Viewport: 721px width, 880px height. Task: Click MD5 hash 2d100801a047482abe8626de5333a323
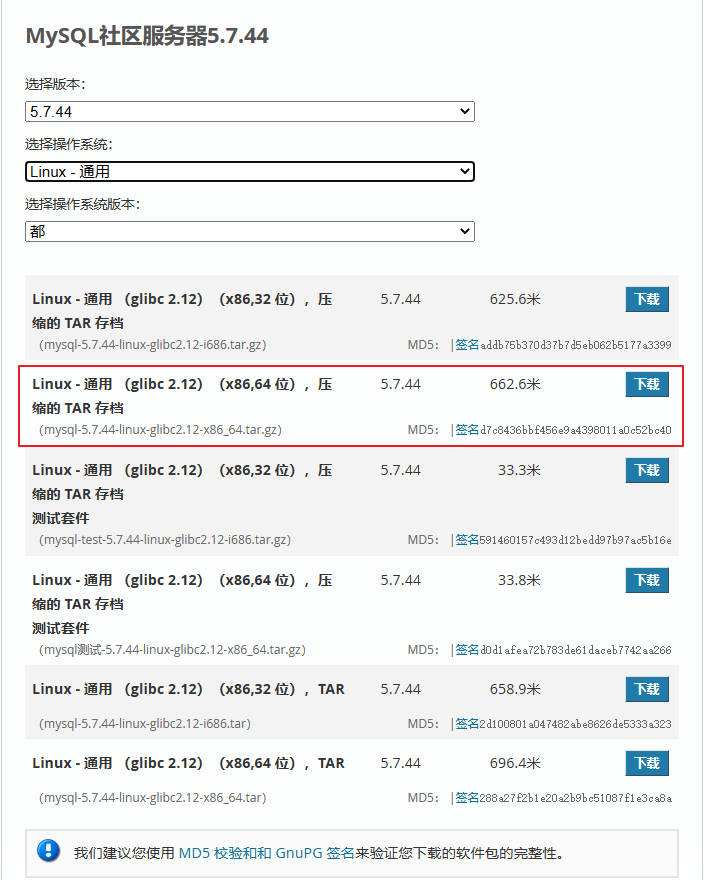point(576,725)
